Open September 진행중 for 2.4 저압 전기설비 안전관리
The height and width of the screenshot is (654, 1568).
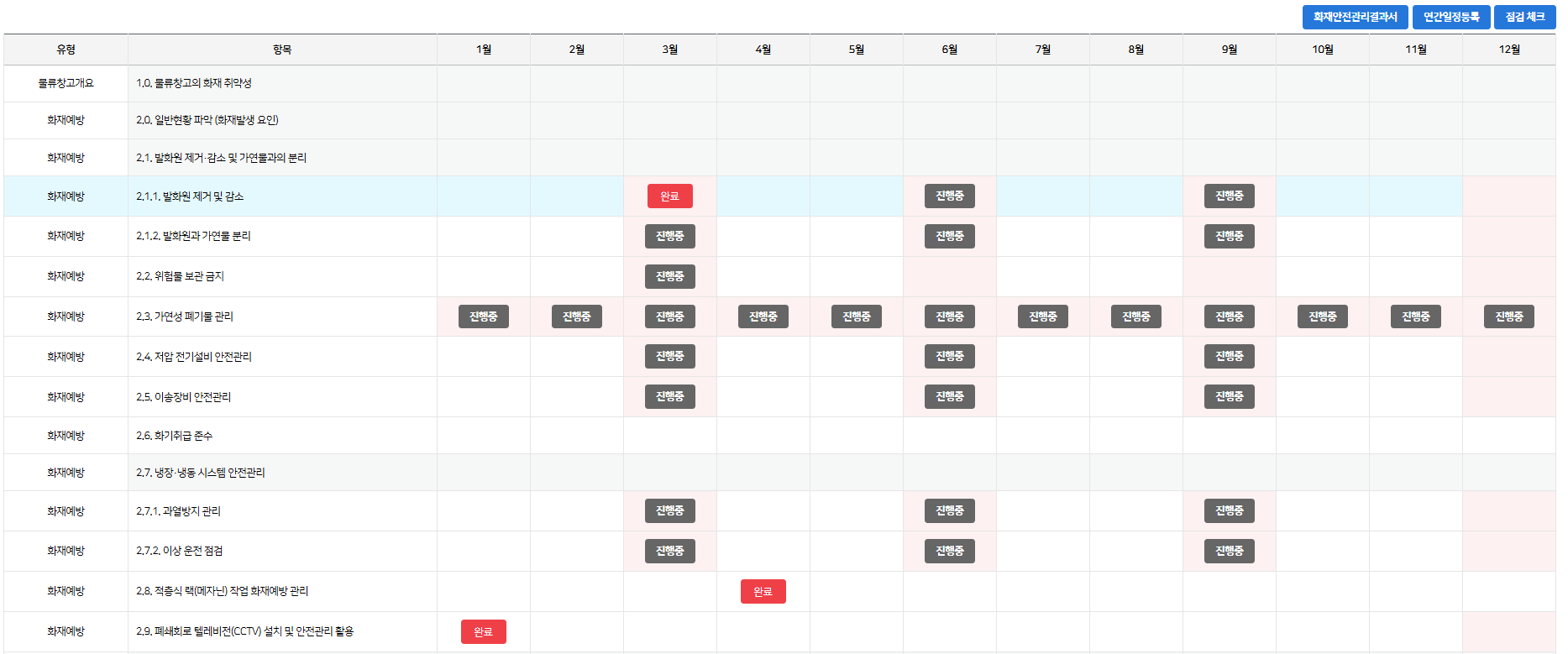tap(1229, 356)
